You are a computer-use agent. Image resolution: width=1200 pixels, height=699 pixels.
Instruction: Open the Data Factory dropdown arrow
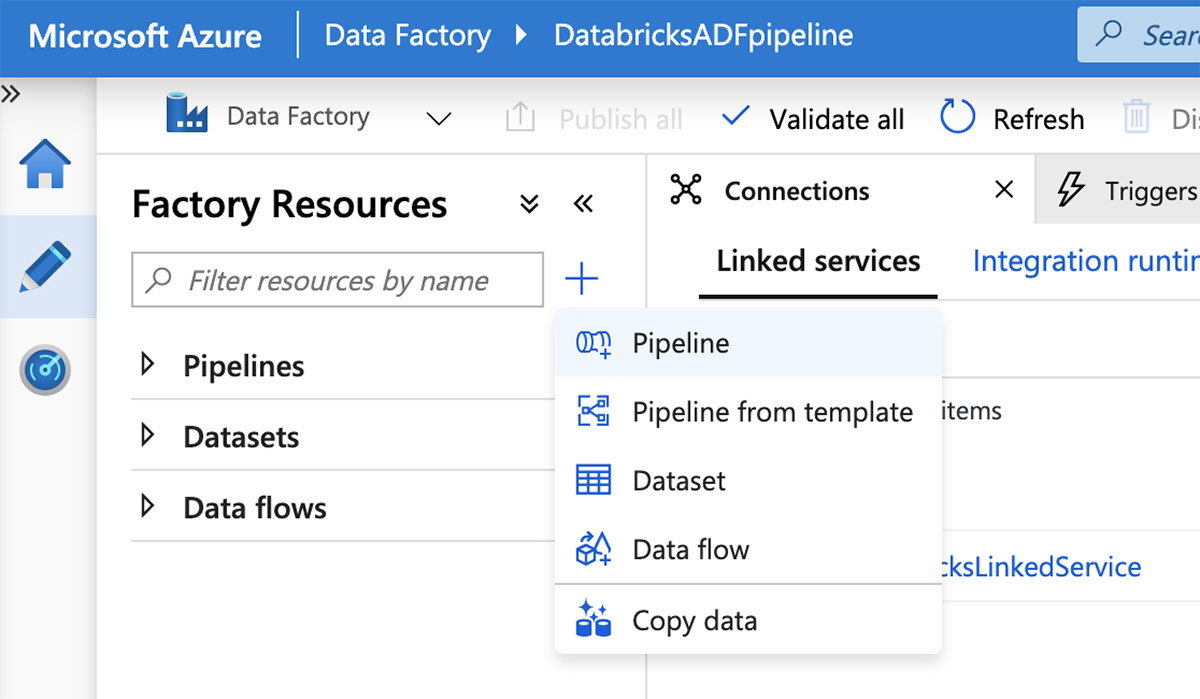438,119
